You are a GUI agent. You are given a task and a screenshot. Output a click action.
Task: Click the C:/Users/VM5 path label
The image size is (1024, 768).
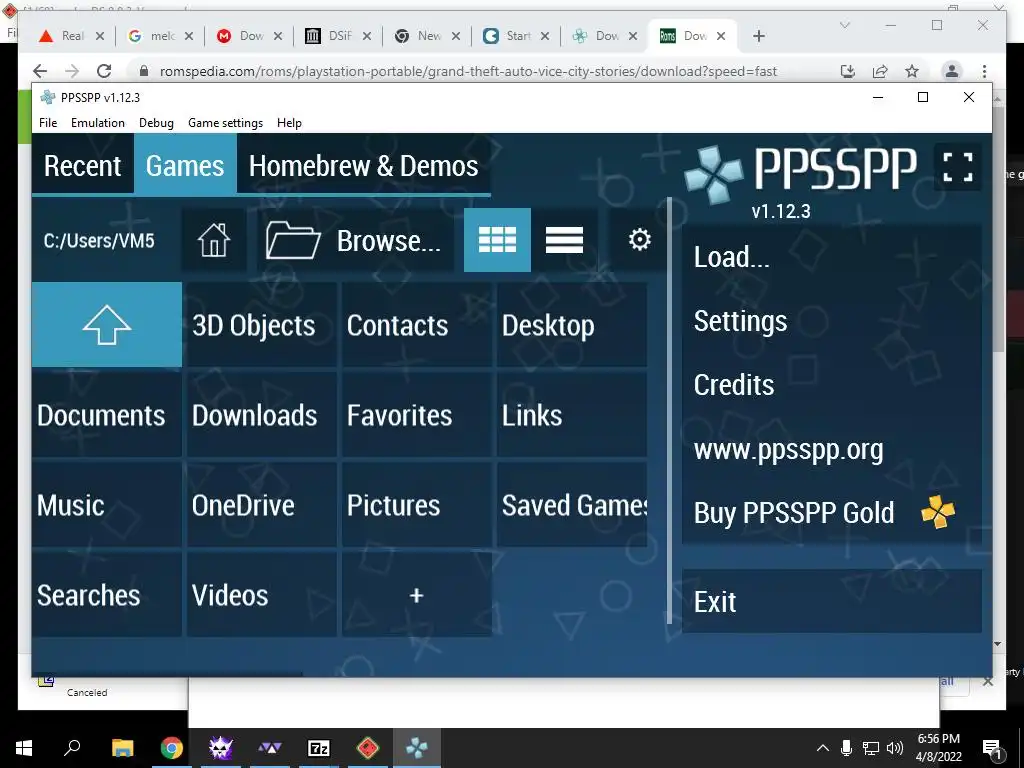99,241
